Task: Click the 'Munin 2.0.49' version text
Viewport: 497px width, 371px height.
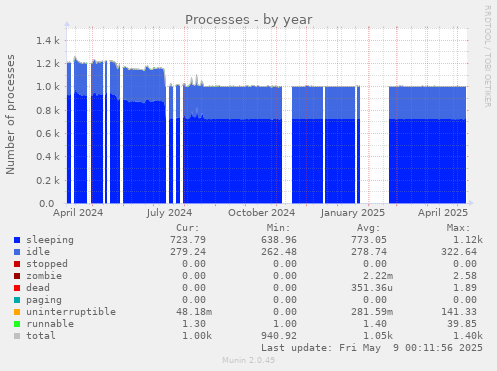Action: tap(249, 360)
